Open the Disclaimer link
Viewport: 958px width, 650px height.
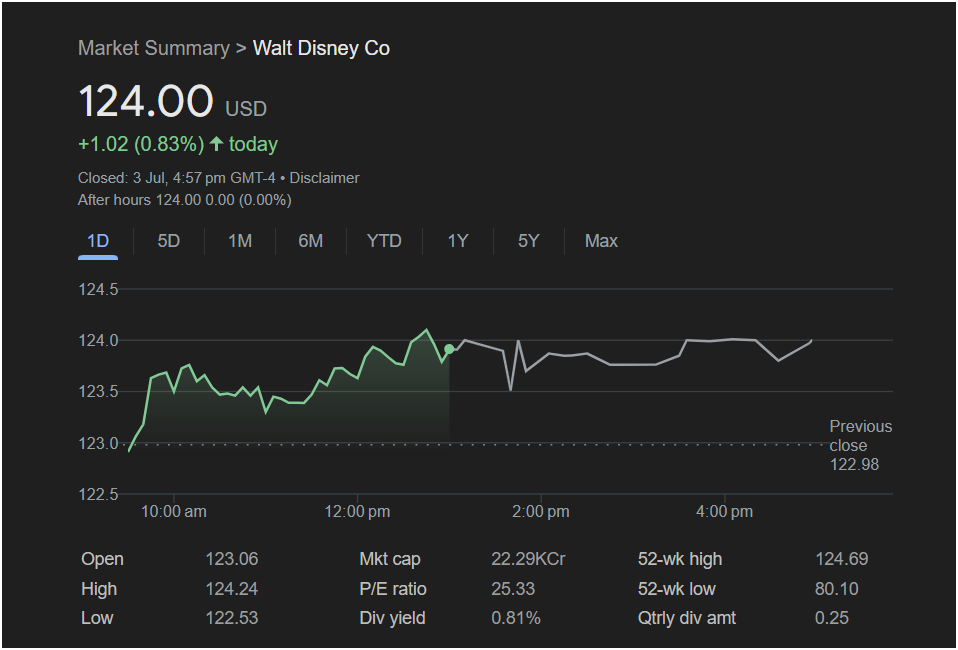pyautogui.click(x=324, y=178)
